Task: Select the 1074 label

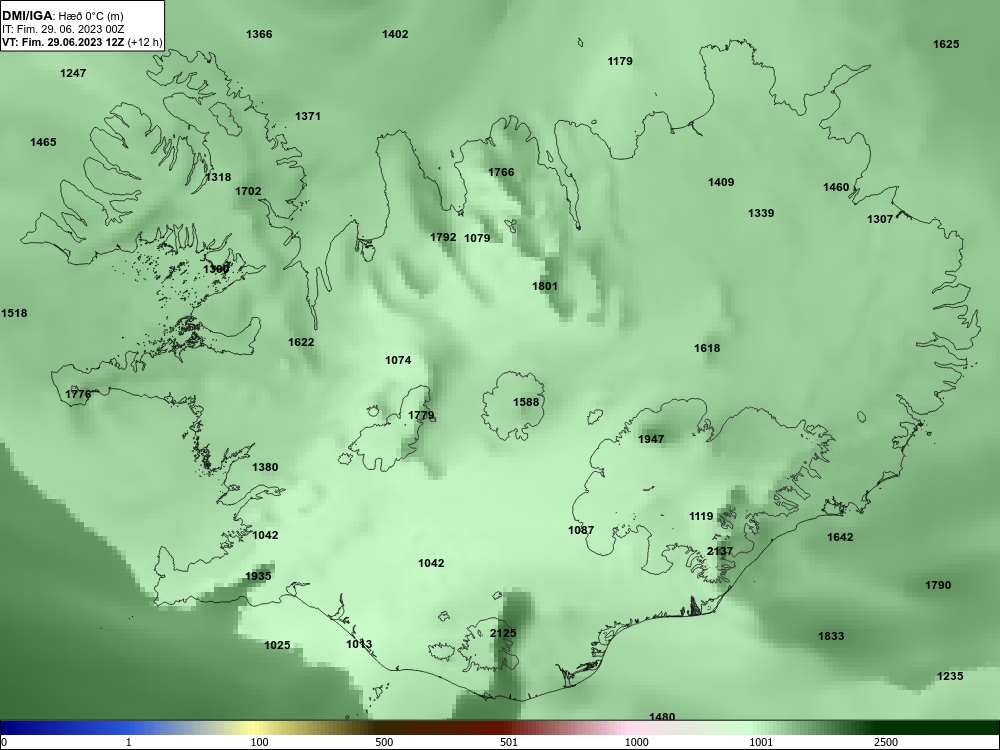Action: (398, 360)
